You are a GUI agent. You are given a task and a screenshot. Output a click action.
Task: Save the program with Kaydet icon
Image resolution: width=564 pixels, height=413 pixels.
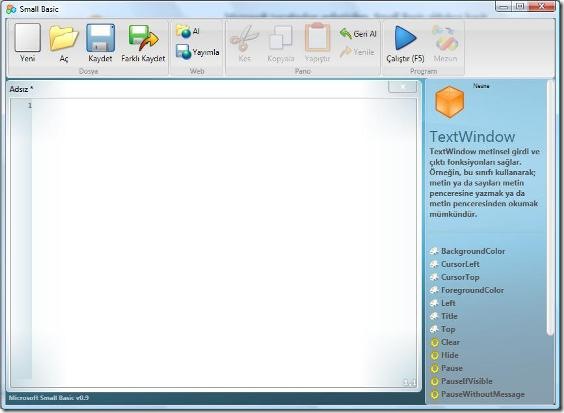pyautogui.click(x=100, y=38)
